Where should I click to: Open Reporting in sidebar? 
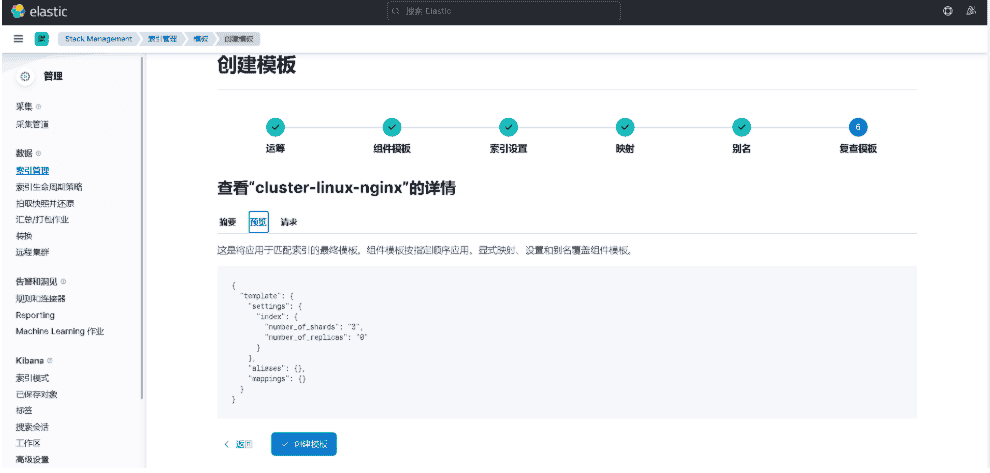(35, 315)
